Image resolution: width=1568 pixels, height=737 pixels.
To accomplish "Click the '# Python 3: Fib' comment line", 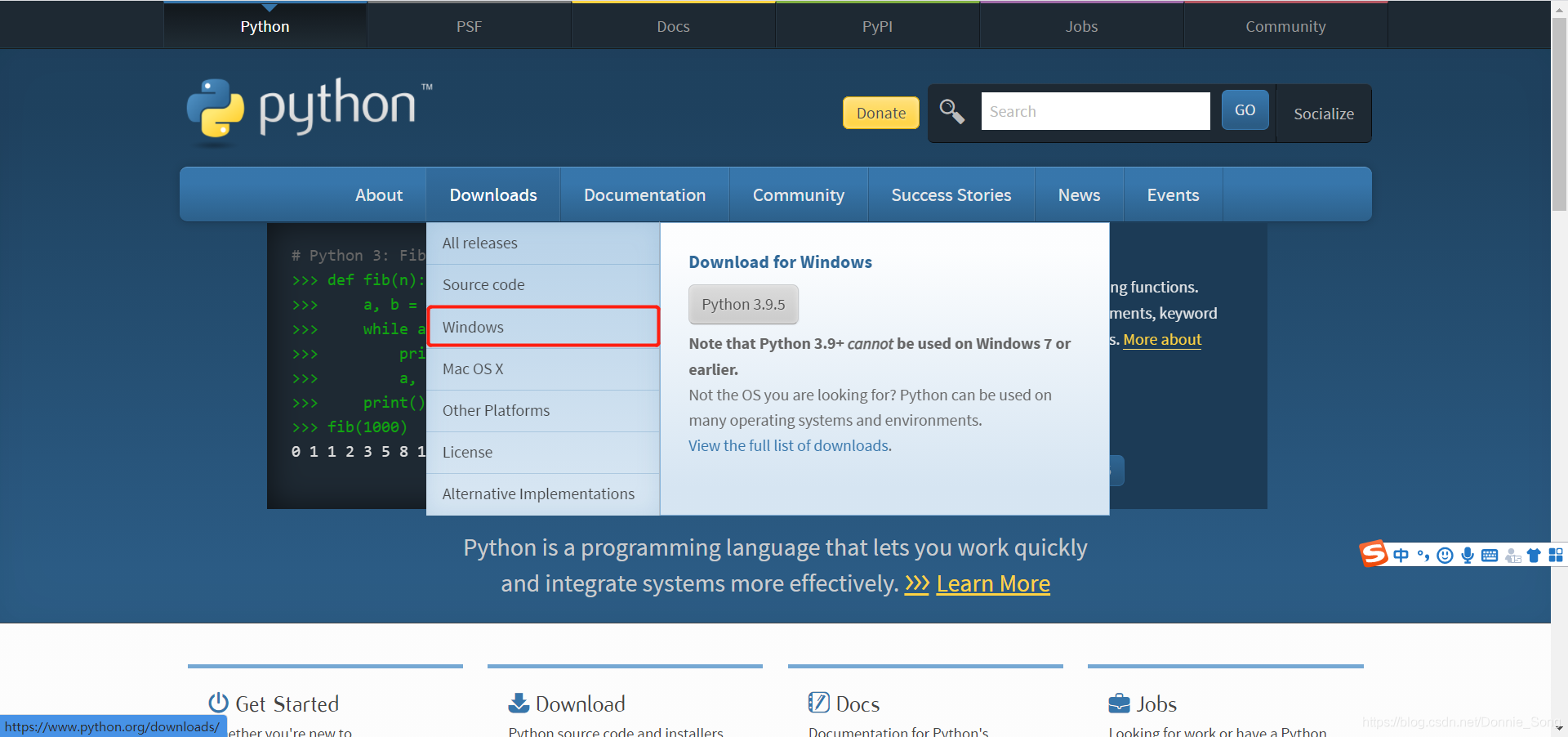I will (359, 255).
